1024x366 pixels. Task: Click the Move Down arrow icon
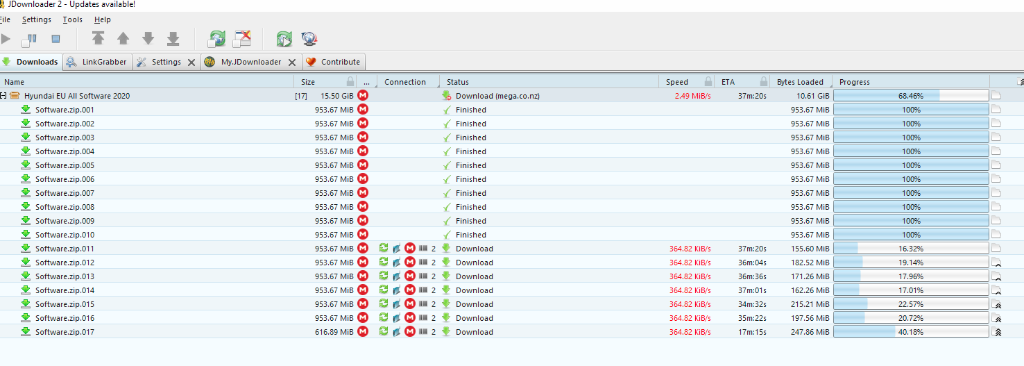(148, 39)
